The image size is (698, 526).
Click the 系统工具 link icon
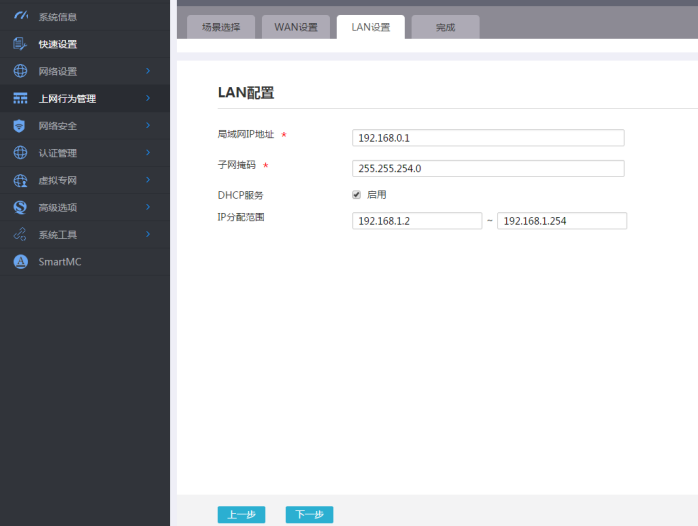click(x=20, y=234)
